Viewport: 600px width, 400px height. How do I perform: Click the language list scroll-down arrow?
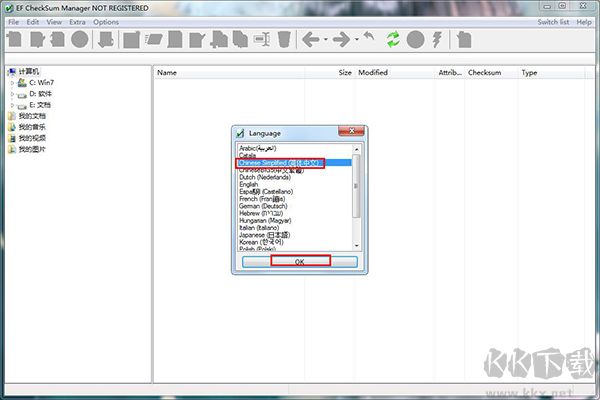coord(356,245)
